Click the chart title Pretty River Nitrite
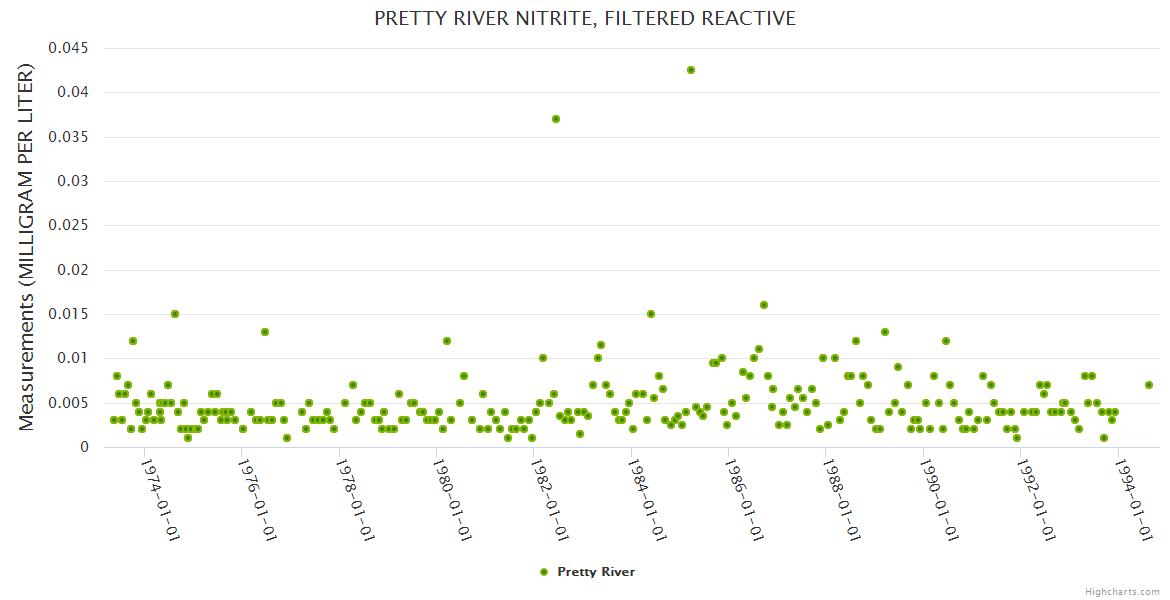This screenshot has height=600, width=1170. tap(585, 18)
